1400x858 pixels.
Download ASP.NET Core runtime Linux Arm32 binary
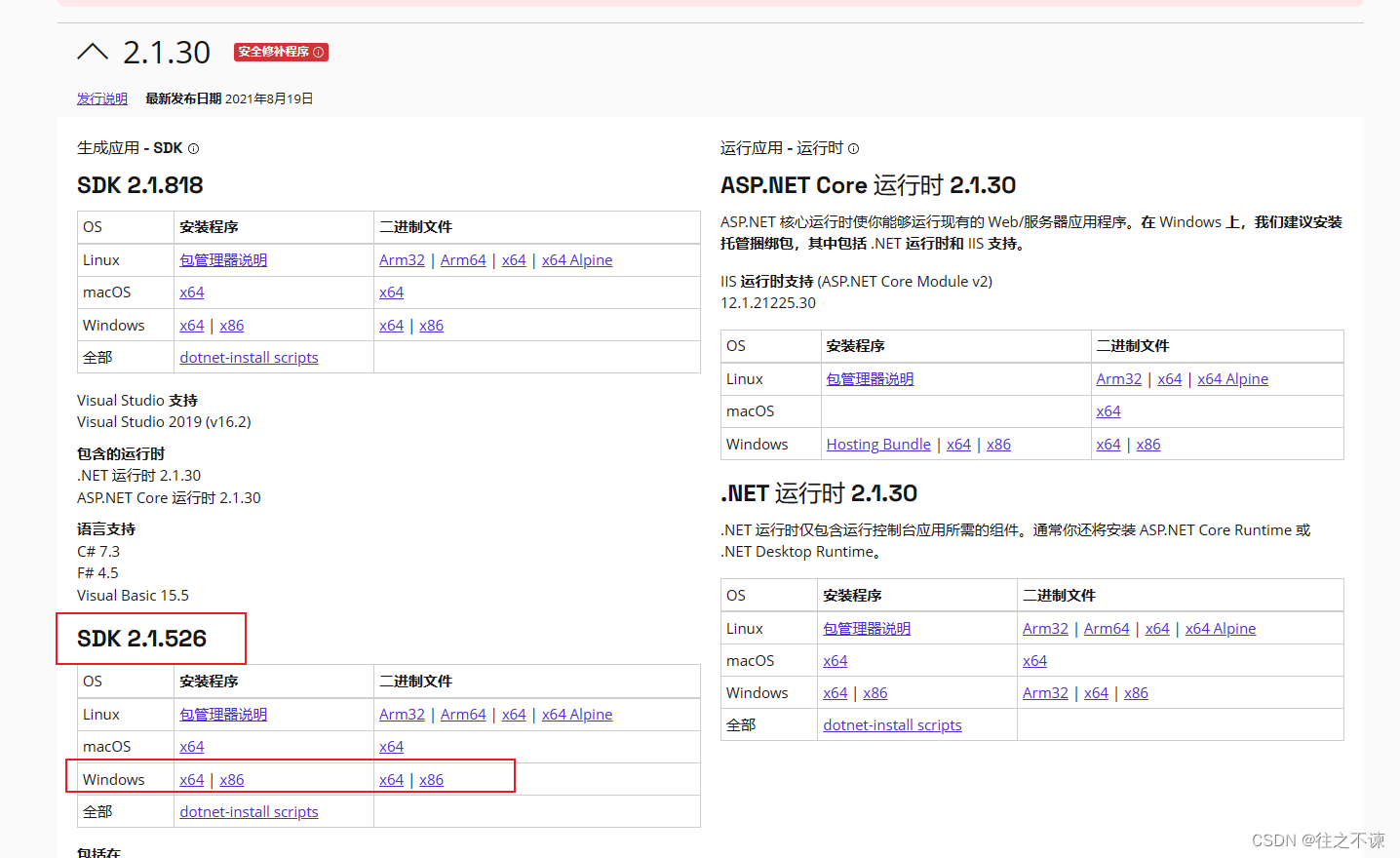tap(1119, 379)
